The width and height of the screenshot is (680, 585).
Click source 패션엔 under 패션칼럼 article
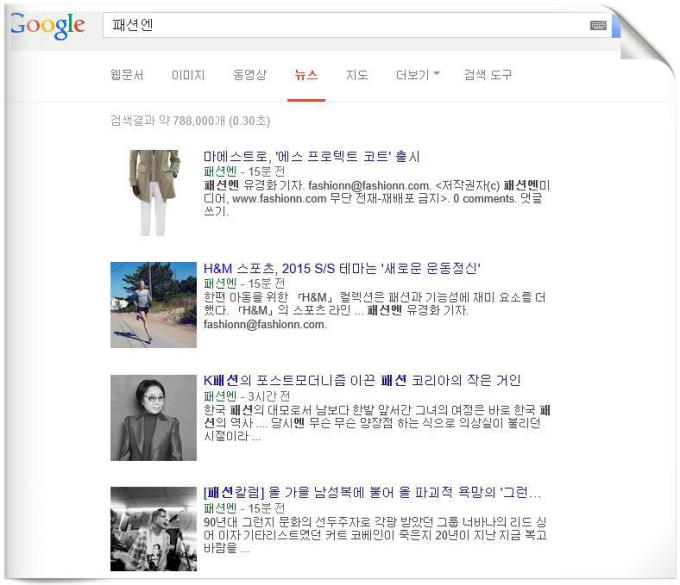coord(220,507)
